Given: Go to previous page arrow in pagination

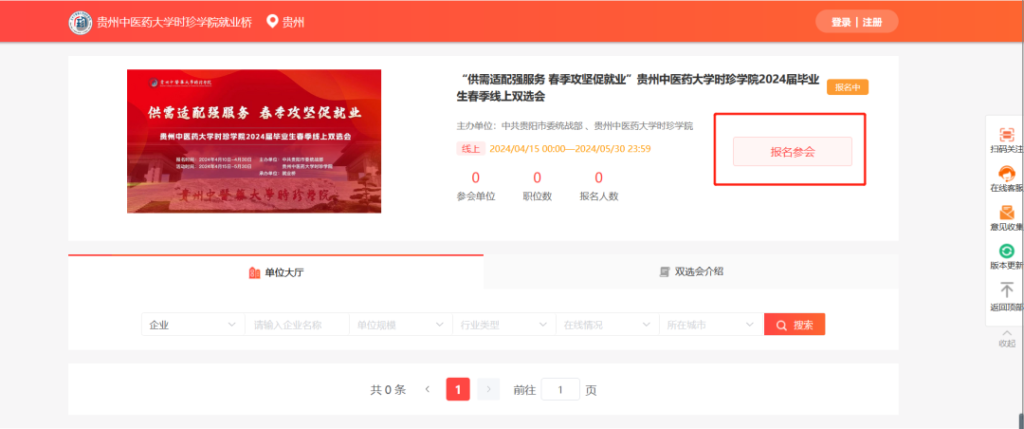Looking at the screenshot, I should [427, 390].
